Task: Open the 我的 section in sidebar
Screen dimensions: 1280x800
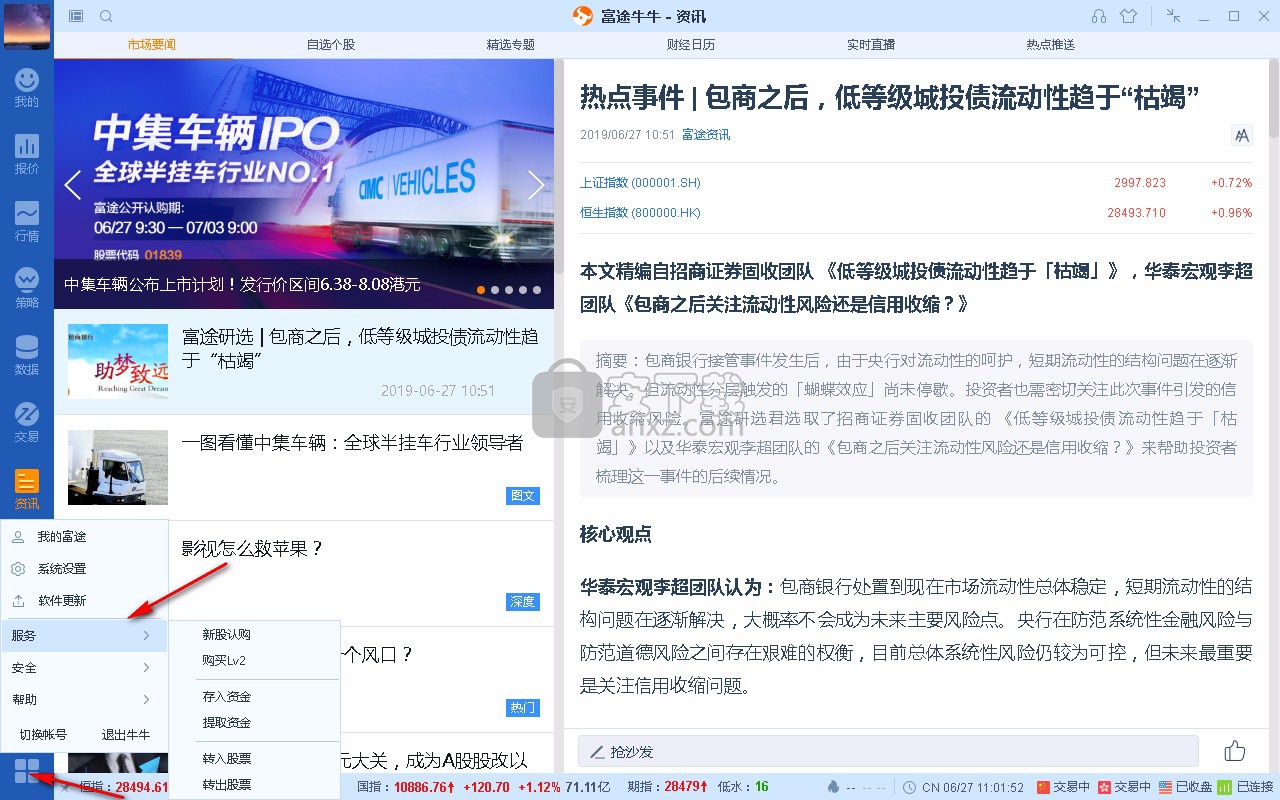Action: click(x=27, y=87)
